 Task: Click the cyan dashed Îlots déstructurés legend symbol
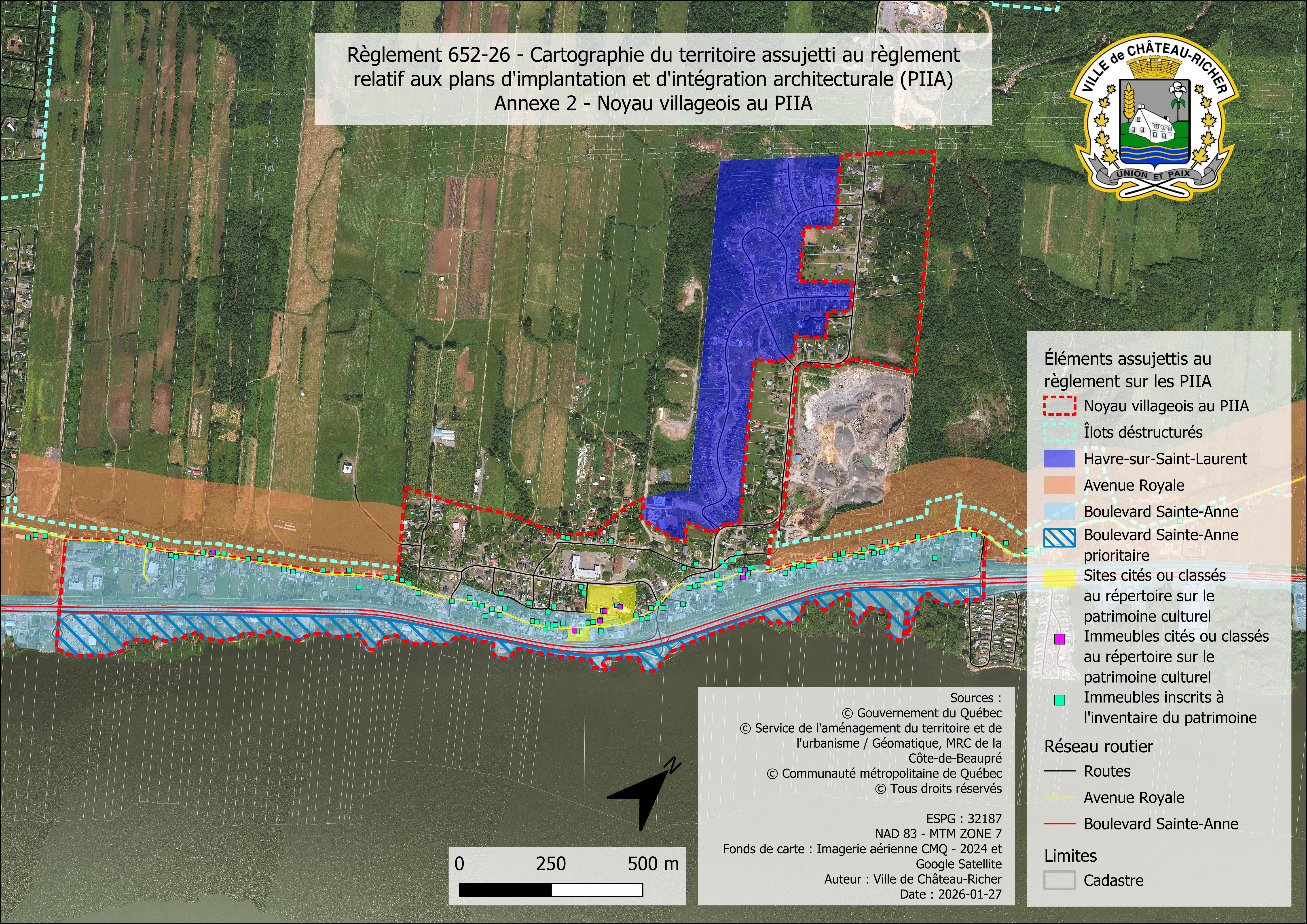1059,432
